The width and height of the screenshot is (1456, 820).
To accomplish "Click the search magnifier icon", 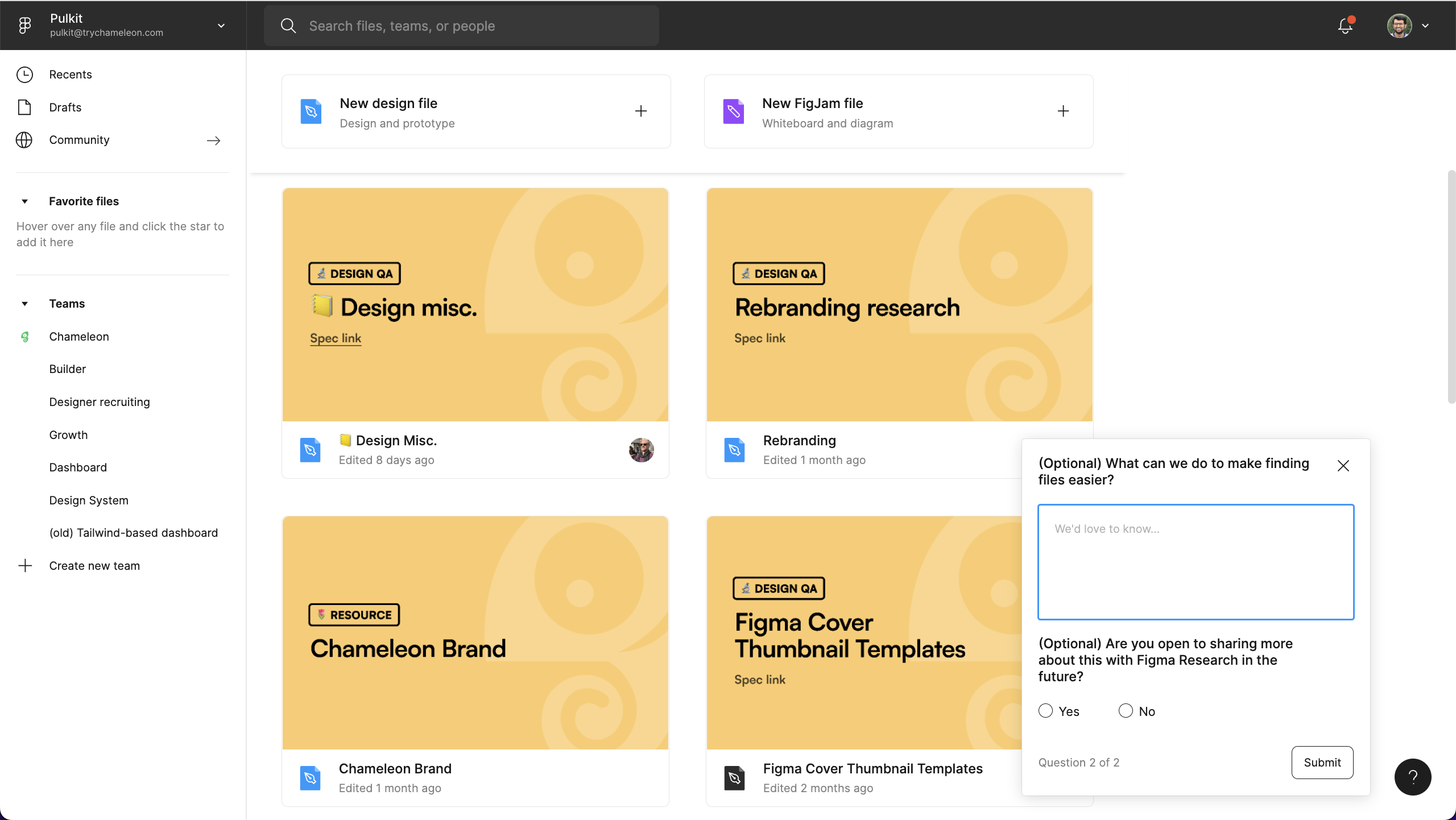I will 288,26.
